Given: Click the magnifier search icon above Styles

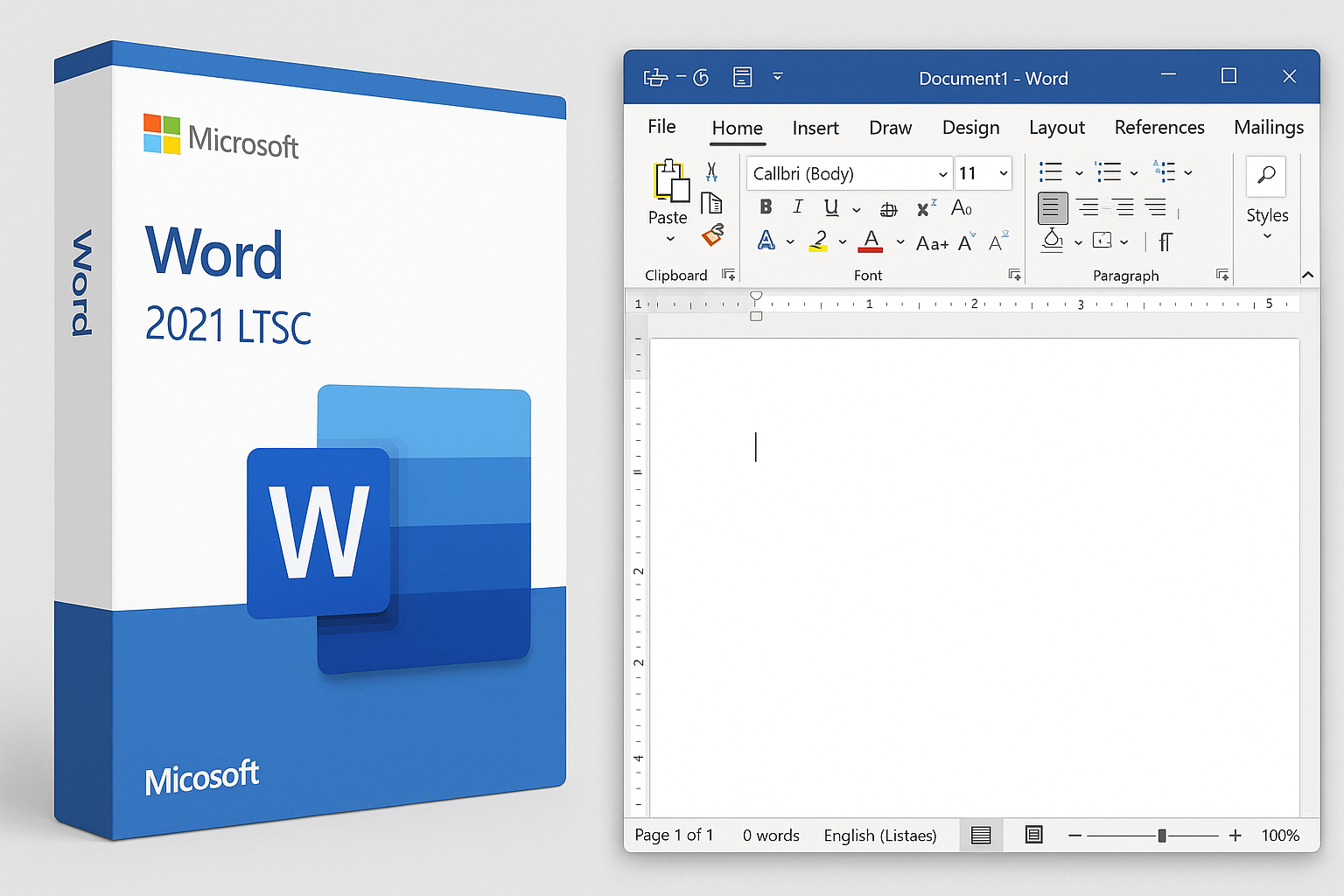Looking at the screenshot, I should click(x=1266, y=175).
